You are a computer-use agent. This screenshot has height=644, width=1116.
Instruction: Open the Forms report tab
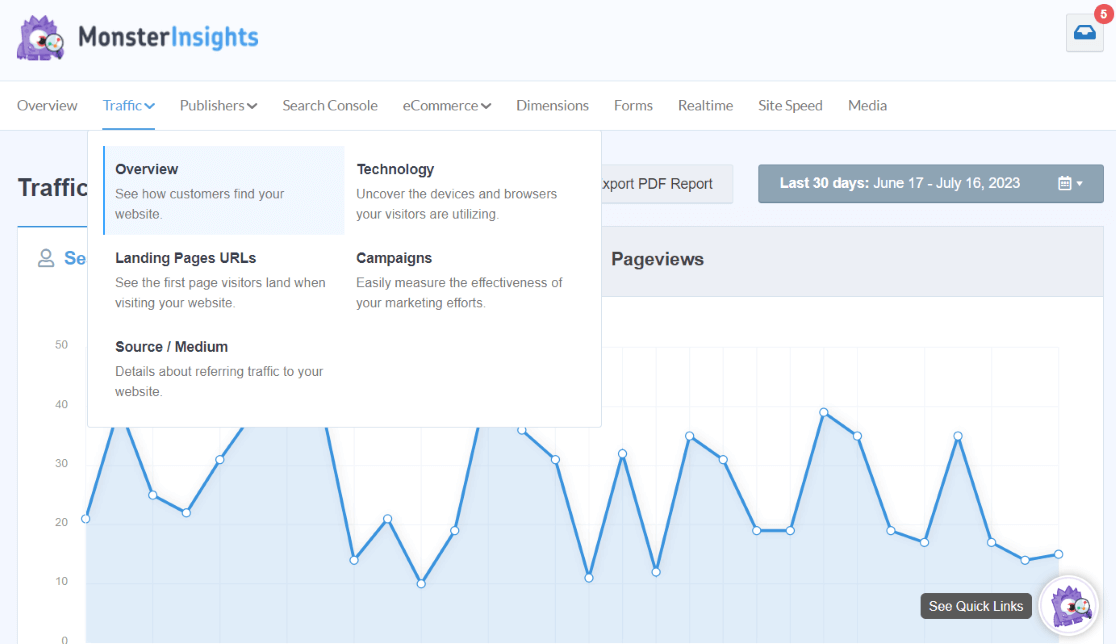[633, 105]
